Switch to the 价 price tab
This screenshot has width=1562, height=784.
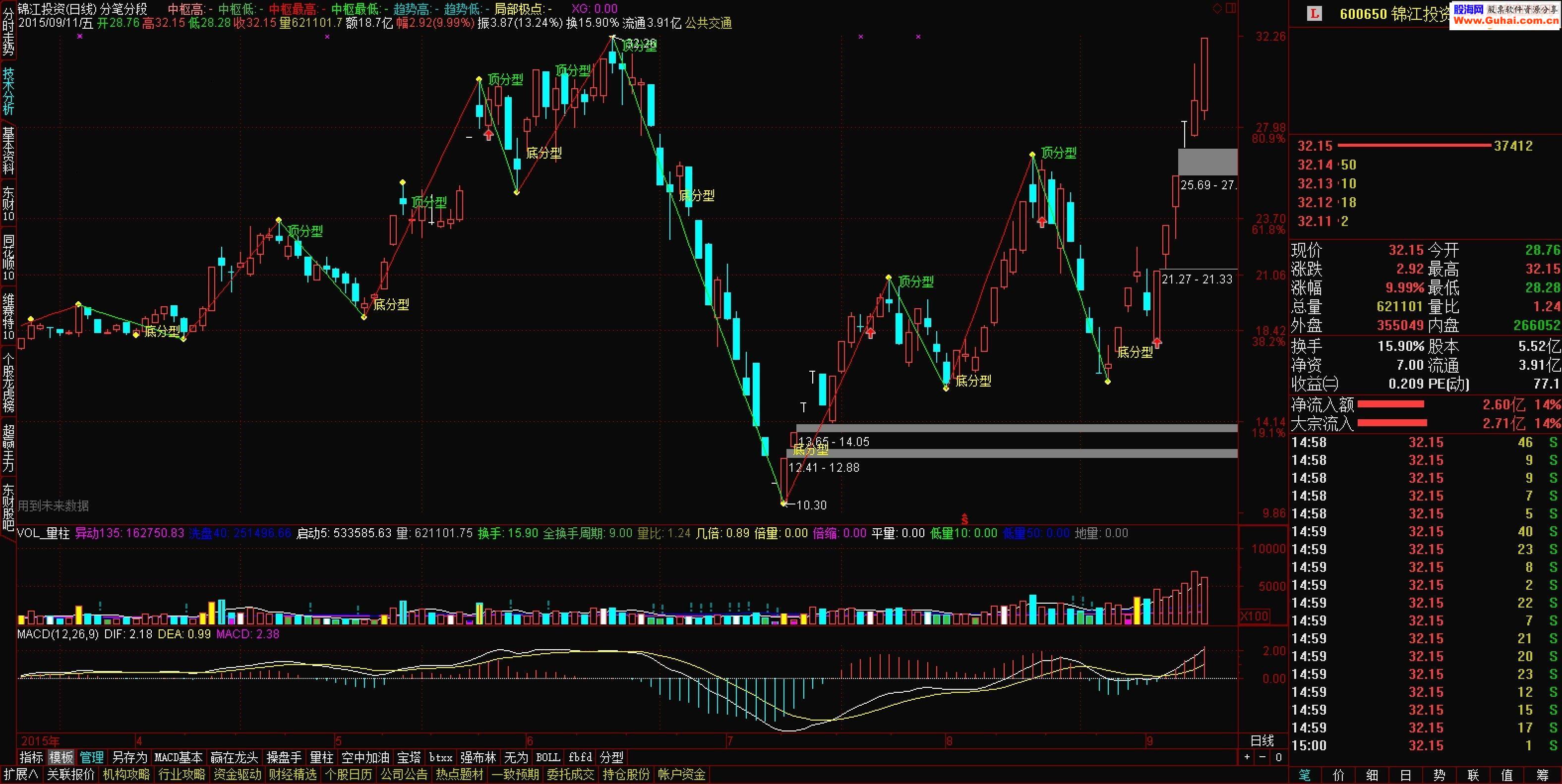coord(1338,775)
